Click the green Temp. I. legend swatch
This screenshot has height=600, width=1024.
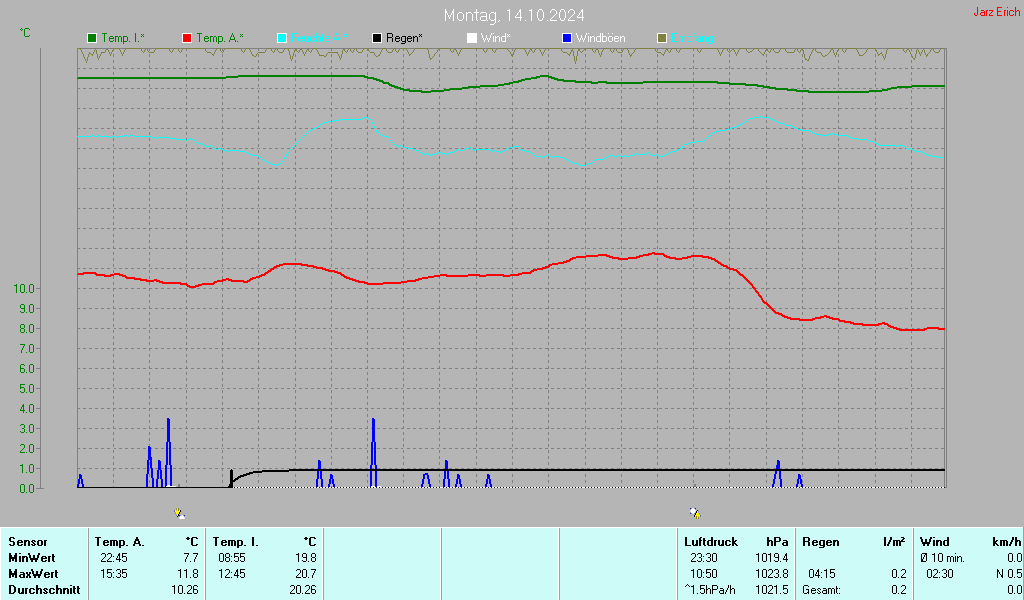[92, 38]
